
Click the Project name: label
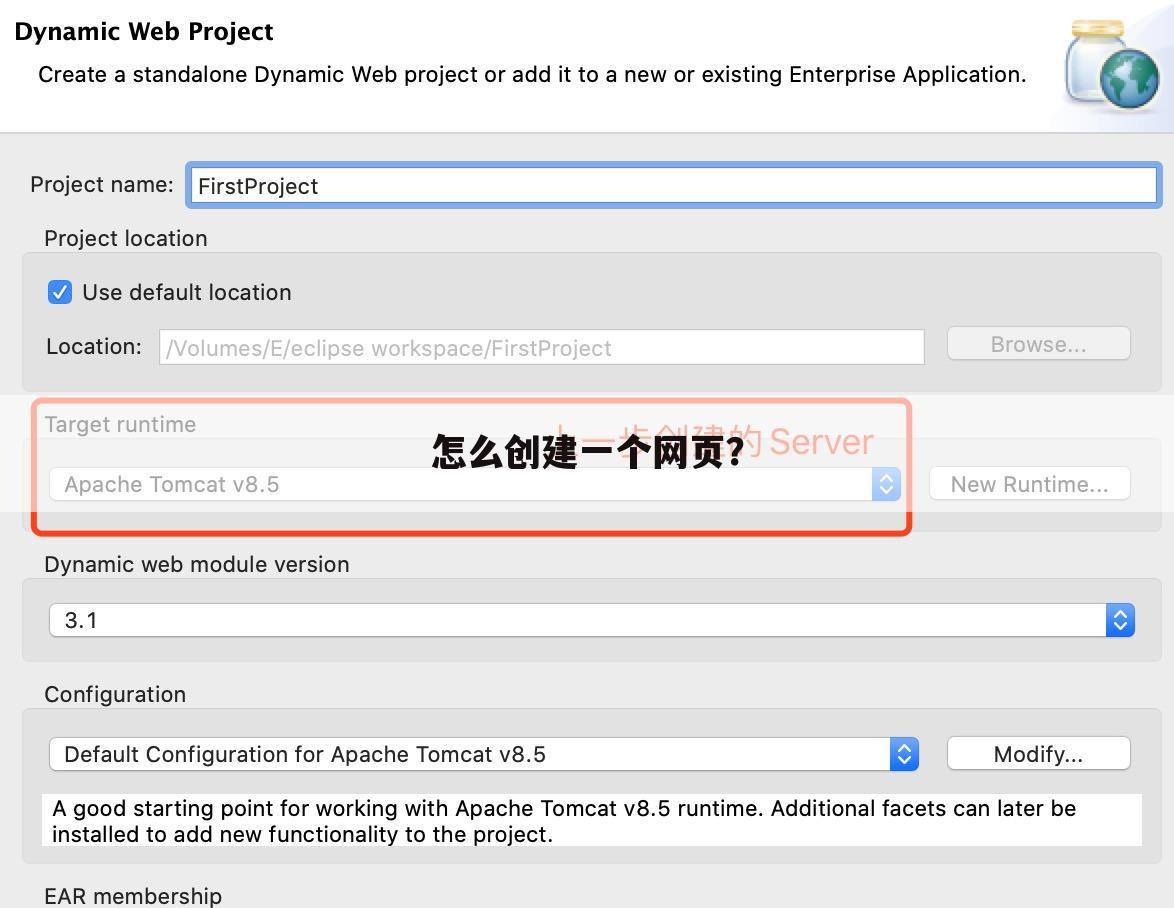(x=102, y=184)
